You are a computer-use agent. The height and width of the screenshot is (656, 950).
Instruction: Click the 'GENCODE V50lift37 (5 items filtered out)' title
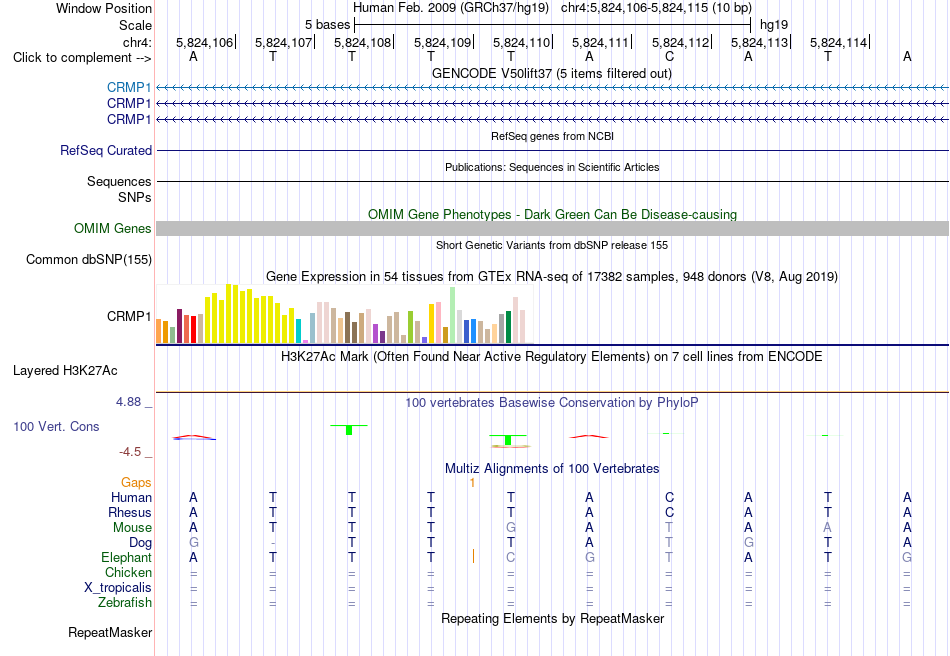(x=552, y=73)
